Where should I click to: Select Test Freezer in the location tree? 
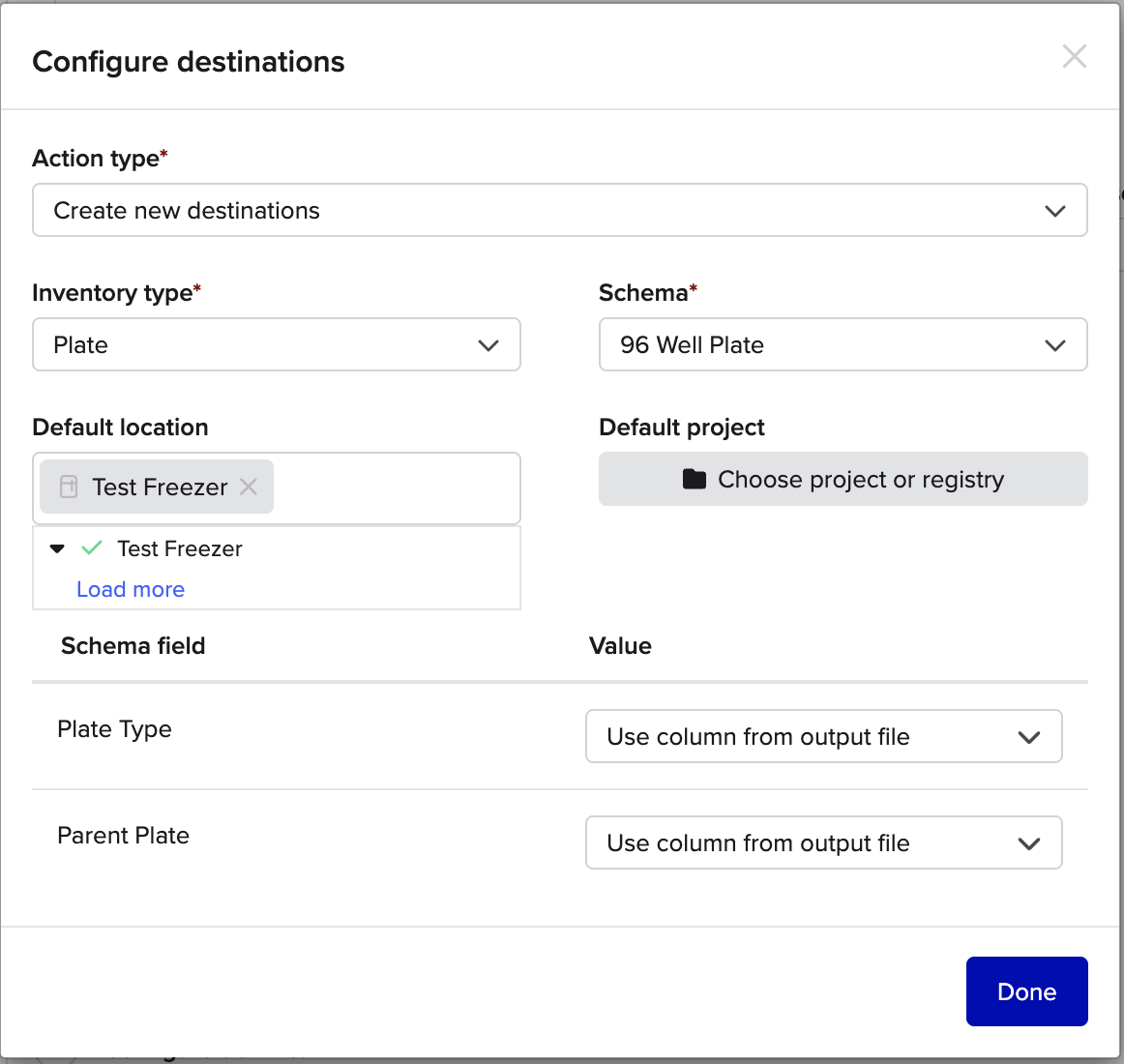click(180, 548)
